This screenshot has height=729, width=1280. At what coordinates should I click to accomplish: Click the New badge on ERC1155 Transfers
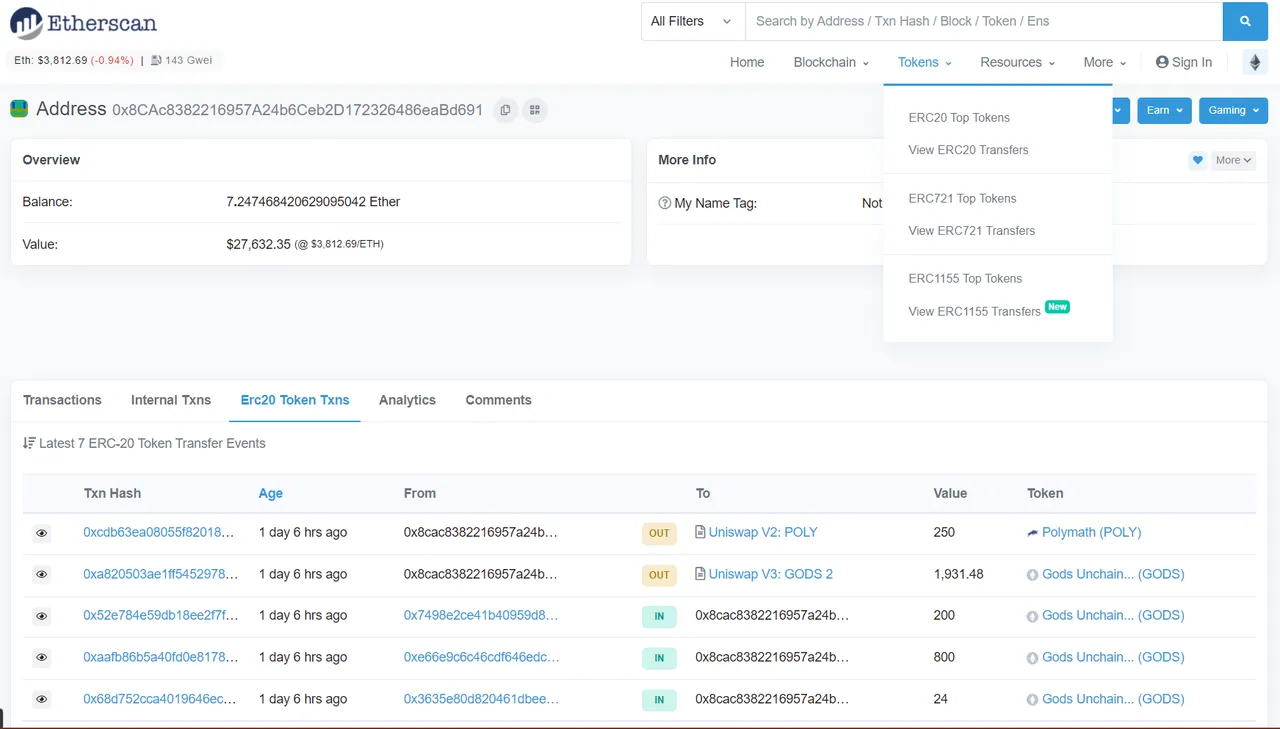click(x=1057, y=307)
